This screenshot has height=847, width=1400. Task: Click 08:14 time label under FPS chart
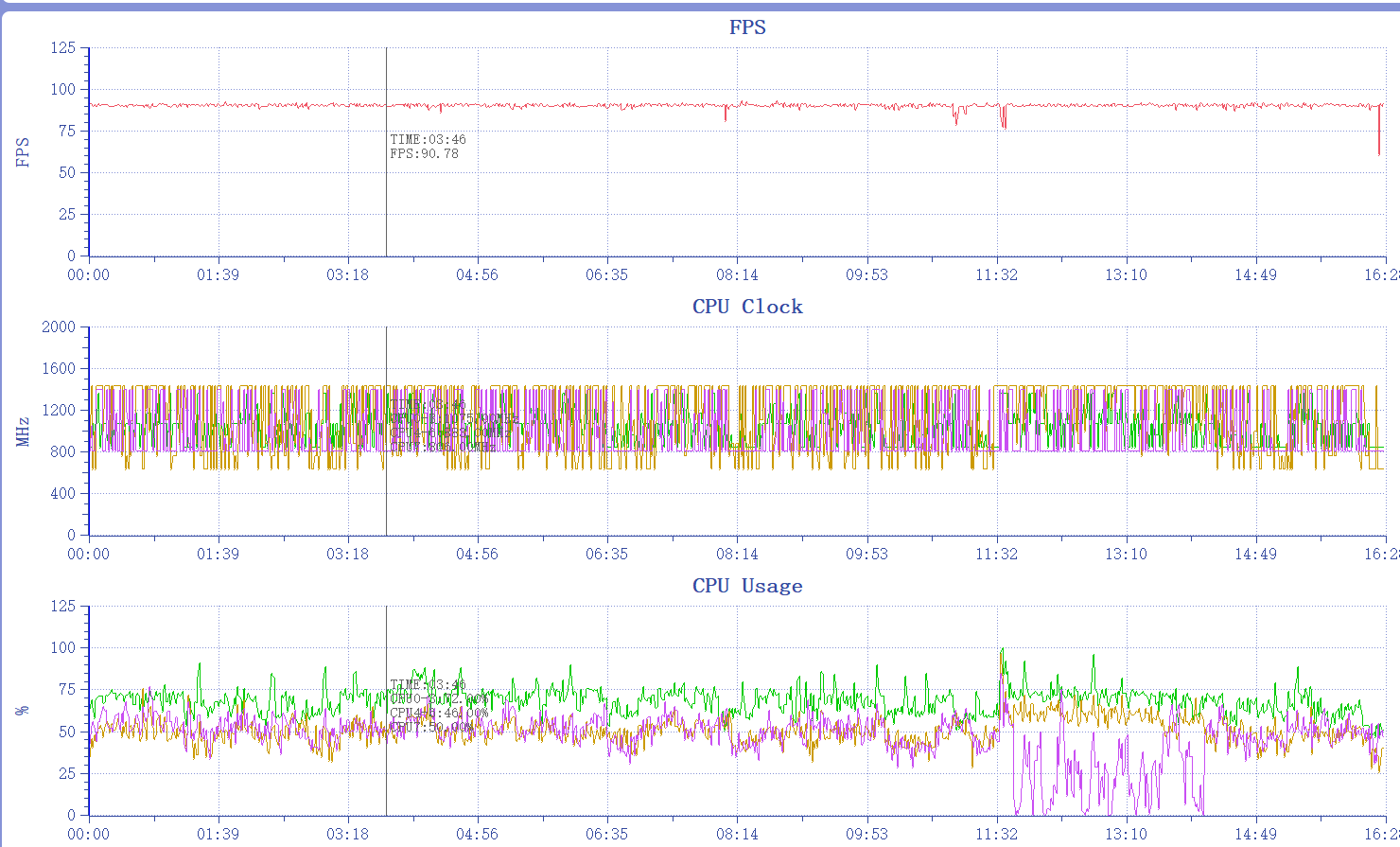tap(737, 274)
